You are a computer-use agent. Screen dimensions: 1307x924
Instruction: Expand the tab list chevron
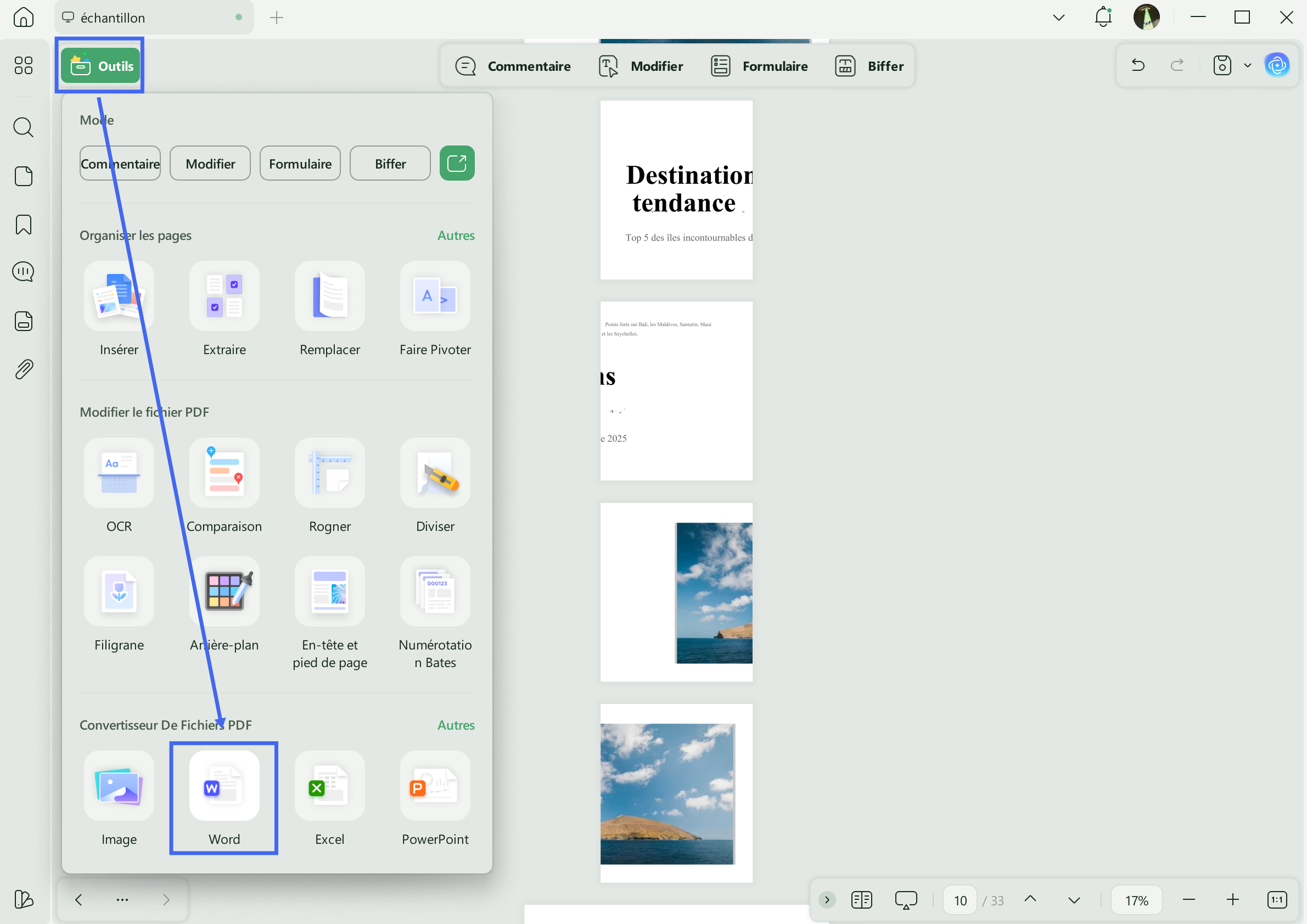tap(1058, 18)
